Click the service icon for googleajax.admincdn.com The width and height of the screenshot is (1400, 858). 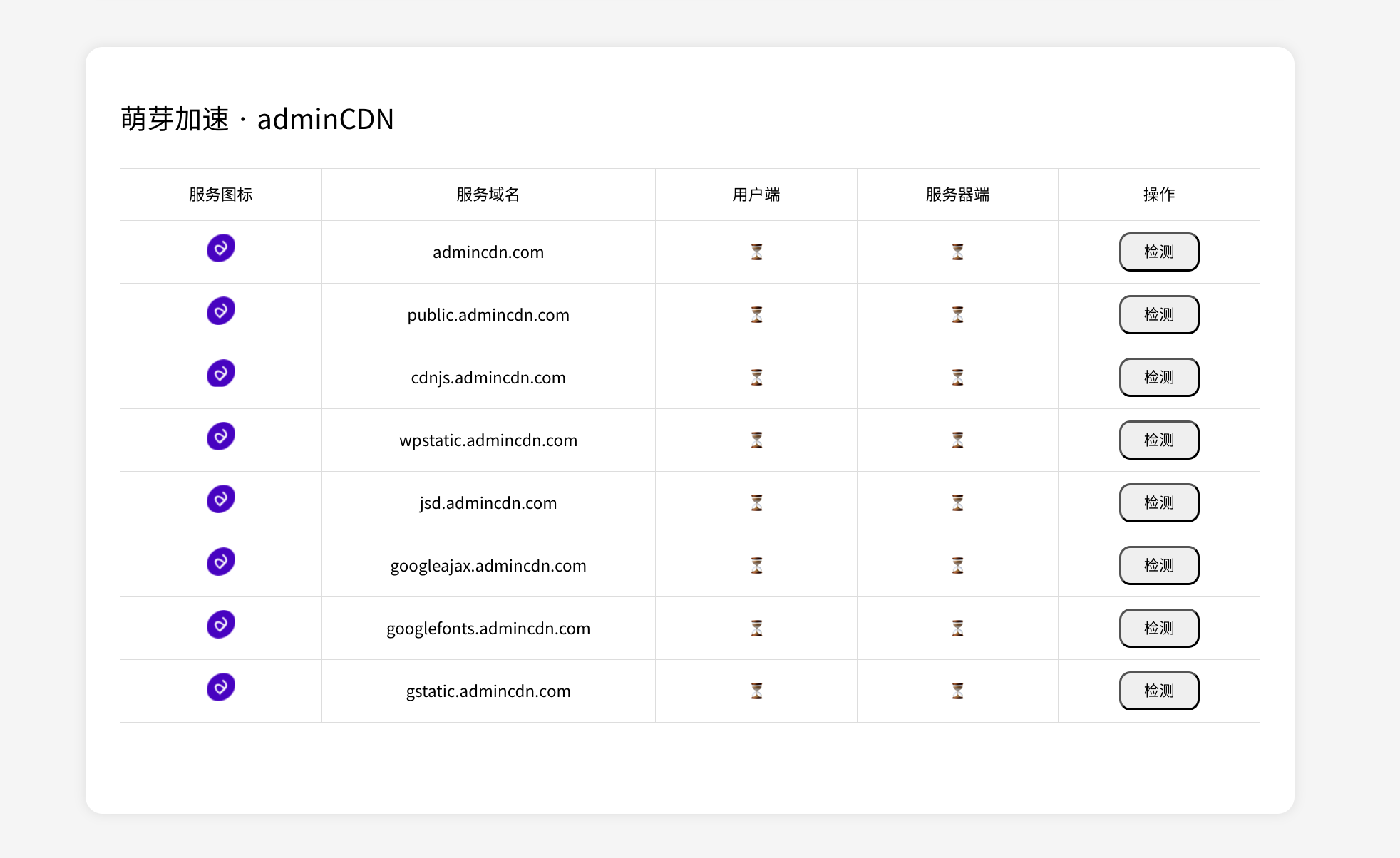pyautogui.click(x=221, y=562)
